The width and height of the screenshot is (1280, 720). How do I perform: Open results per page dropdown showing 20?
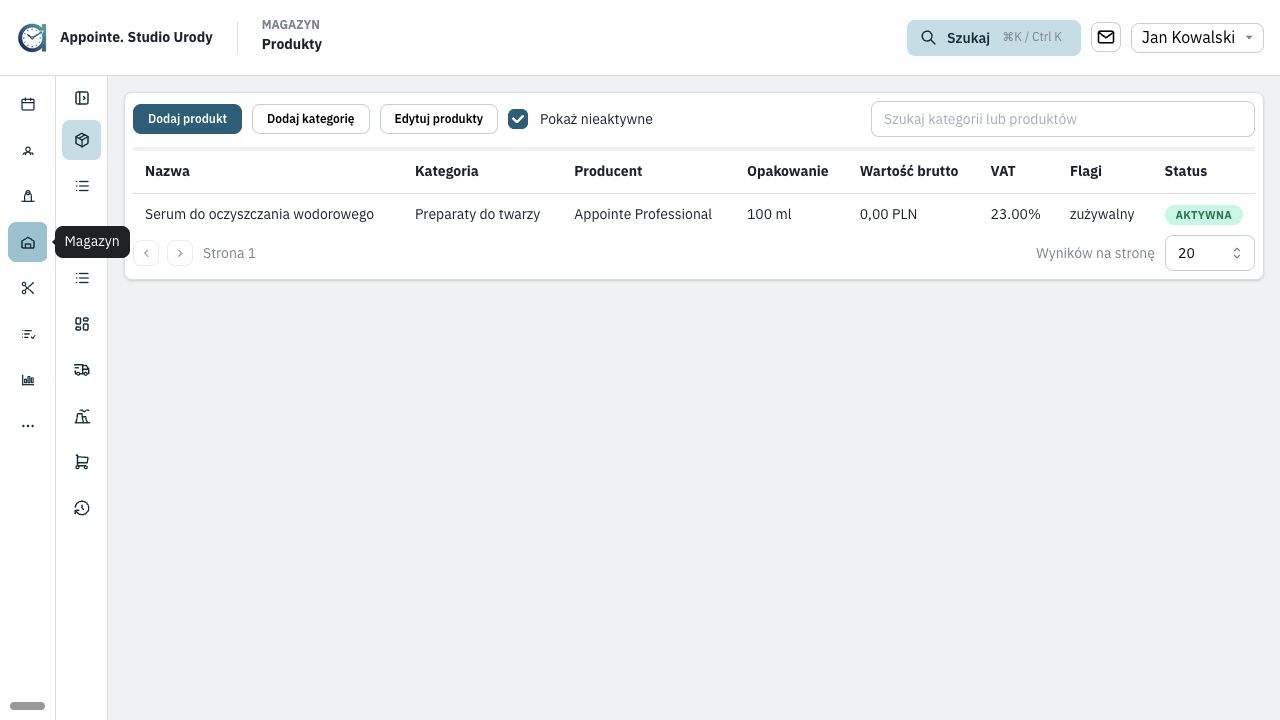pyautogui.click(x=1210, y=253)
